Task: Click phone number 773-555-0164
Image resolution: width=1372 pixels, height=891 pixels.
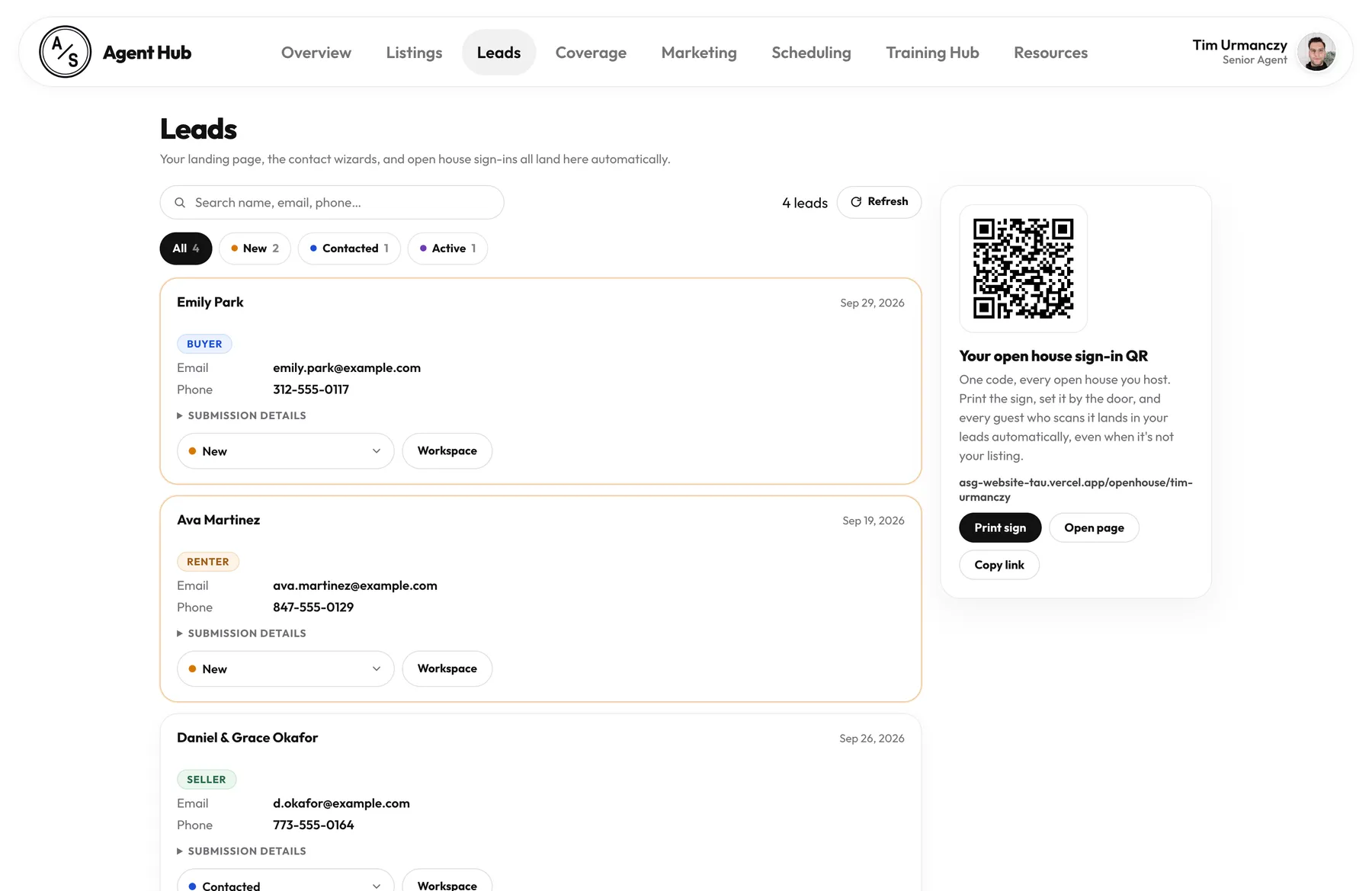Action: (x=313, y=825)
